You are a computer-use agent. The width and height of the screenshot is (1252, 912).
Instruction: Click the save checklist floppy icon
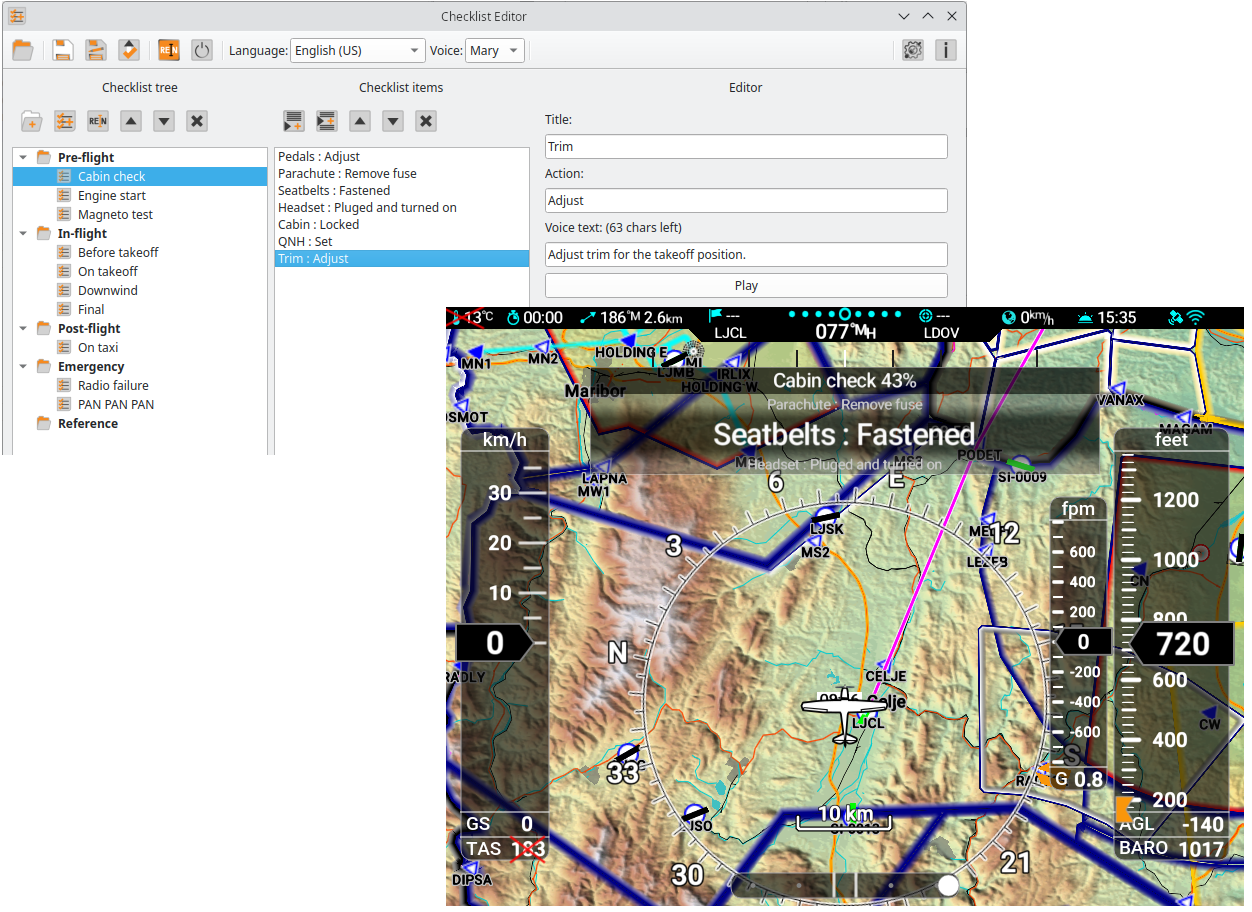pos(63,50)
